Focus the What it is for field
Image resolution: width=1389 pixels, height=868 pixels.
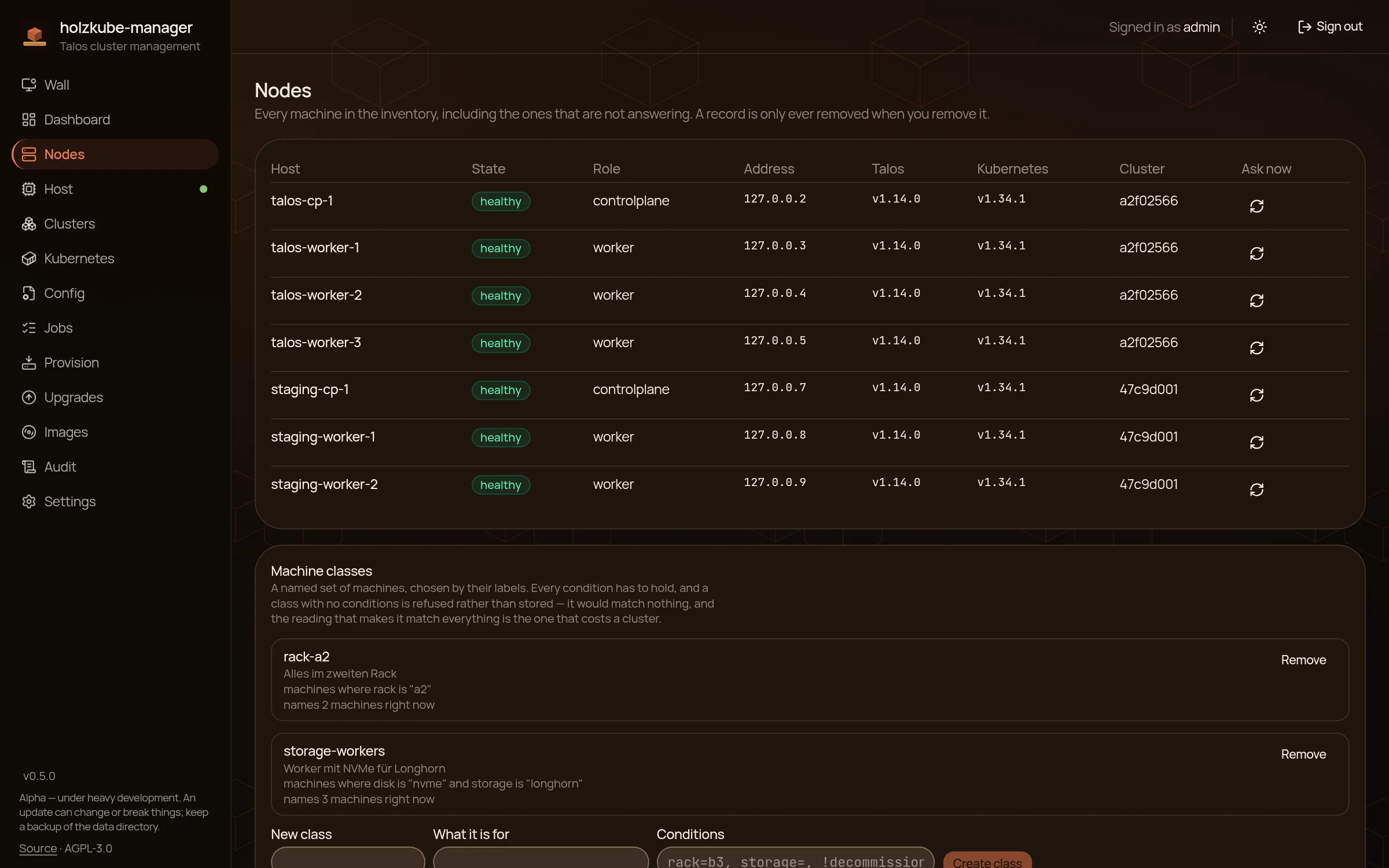541,858
